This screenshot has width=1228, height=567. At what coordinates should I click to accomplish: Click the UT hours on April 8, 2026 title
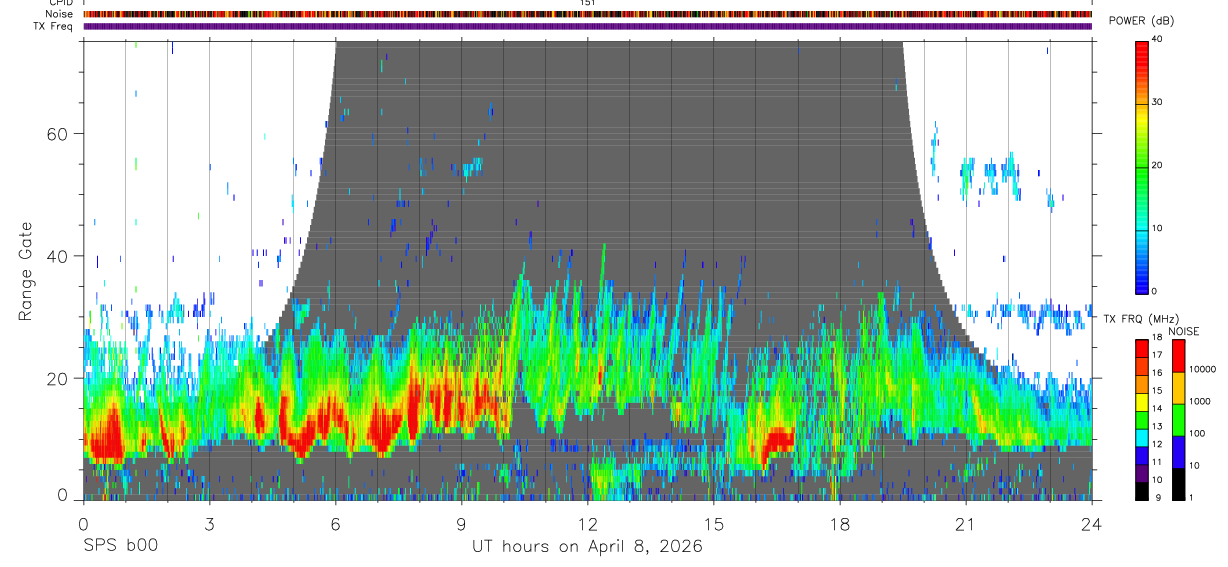pyautogui.click(x=587, y=547)
